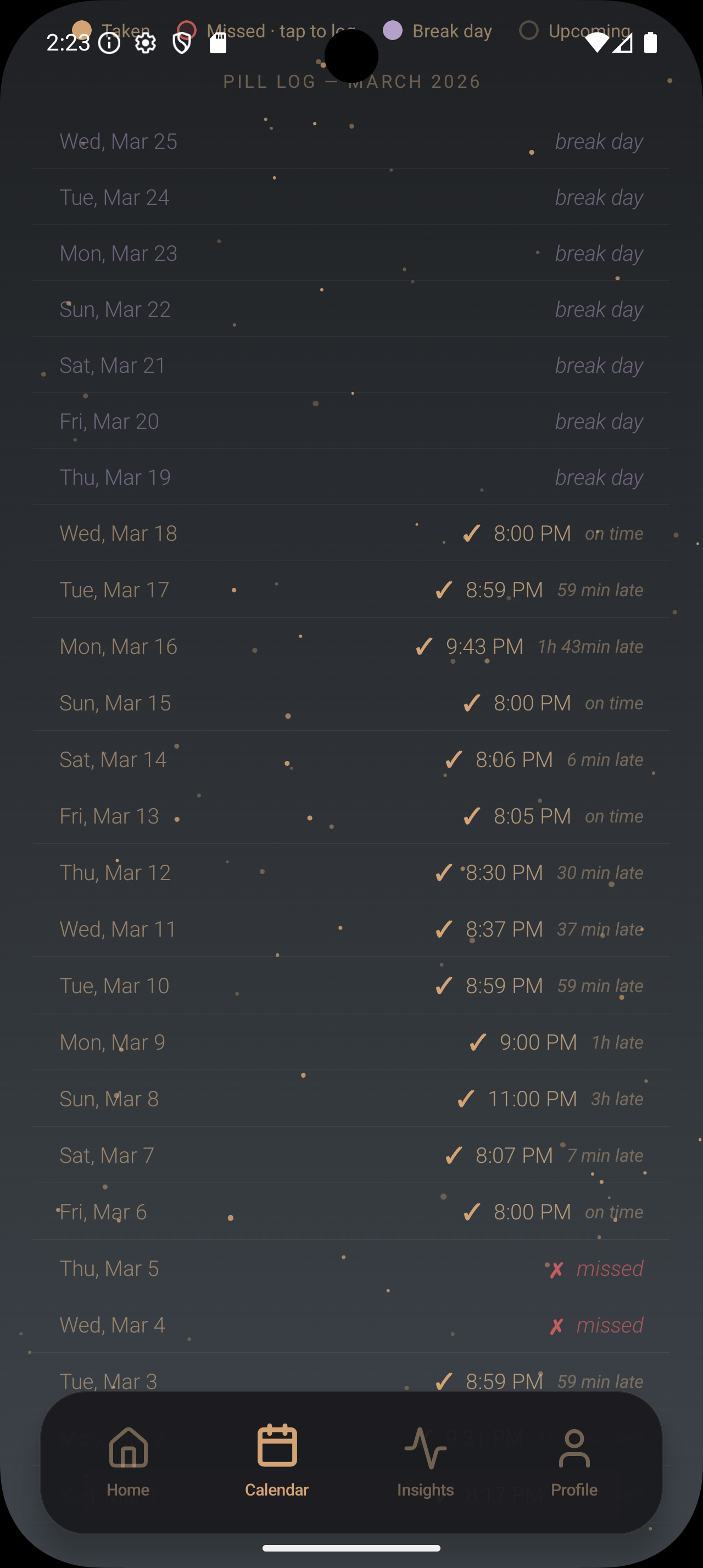Tap the settings gear in status bar
The image size is (703, 1568).
tap(146, 43)
